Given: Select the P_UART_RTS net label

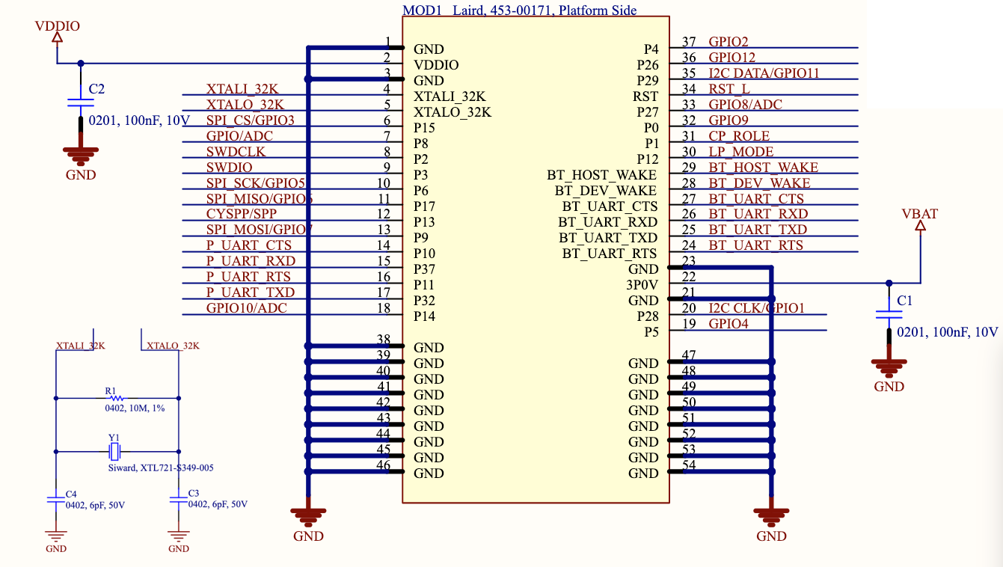Looking at the screenshot, I should coord(248,276).
